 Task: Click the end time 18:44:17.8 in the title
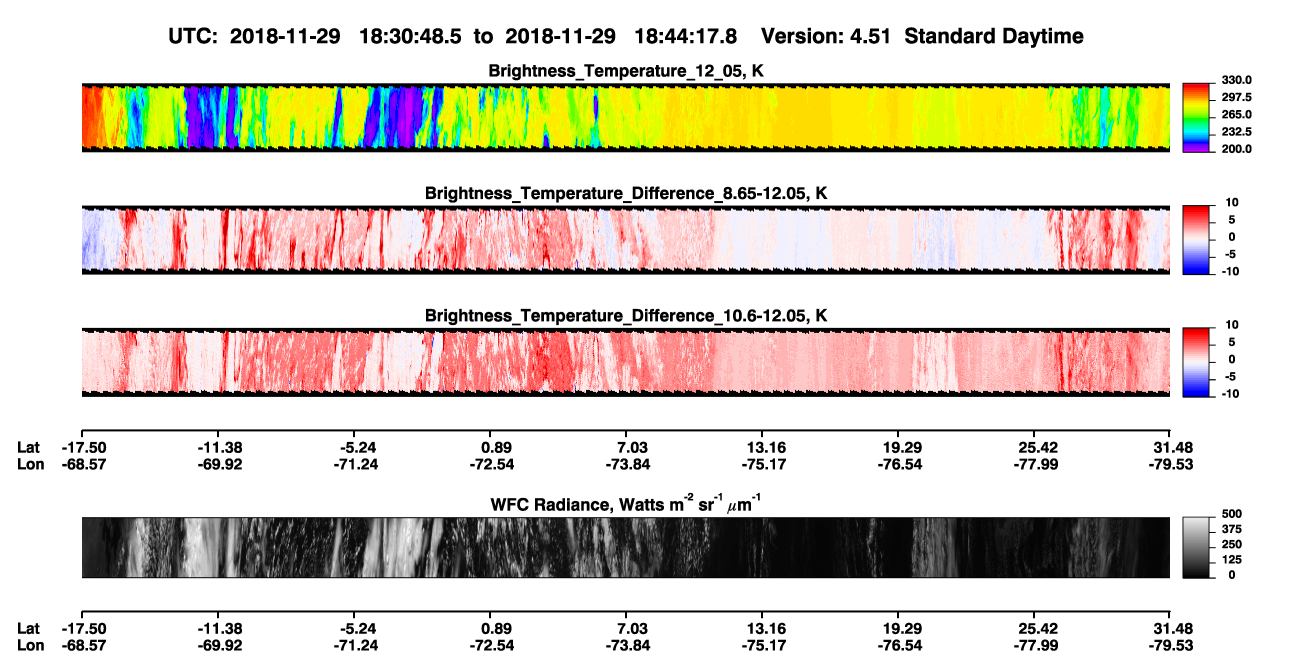[x=685, y=36]
